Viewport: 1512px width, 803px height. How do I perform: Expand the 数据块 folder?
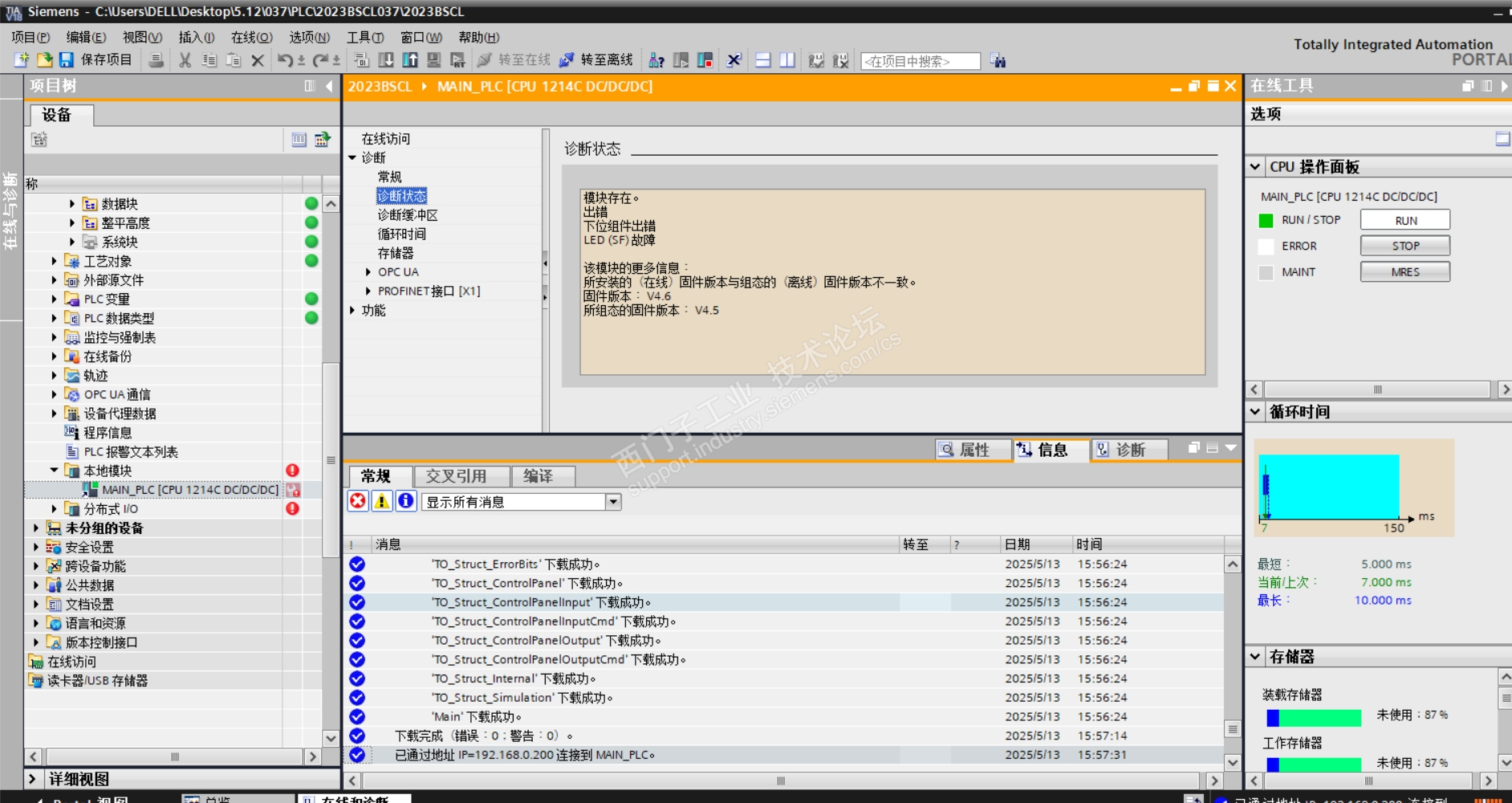tap(71, 204)
